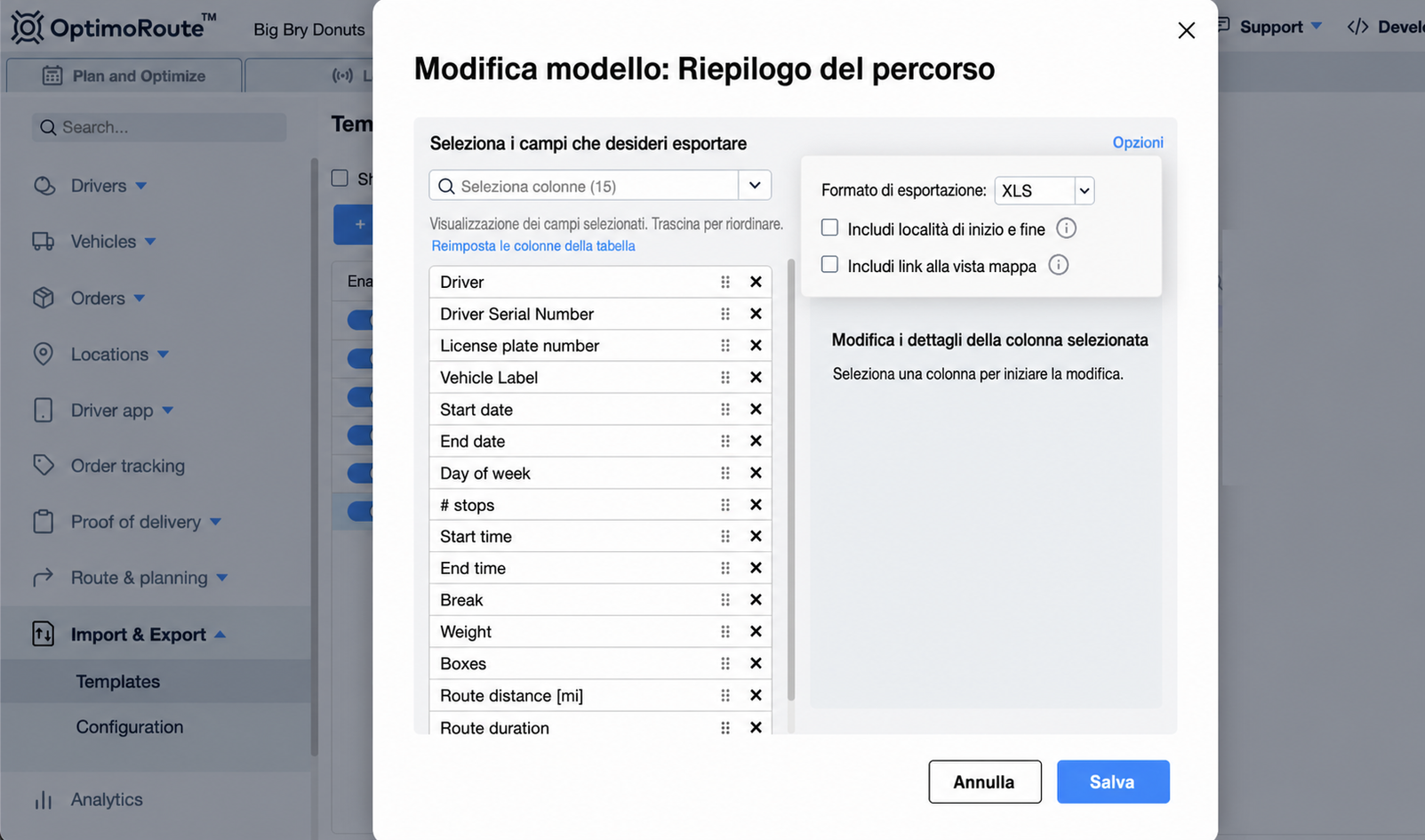
Task: Remove the Start time column
Action: 756,536
